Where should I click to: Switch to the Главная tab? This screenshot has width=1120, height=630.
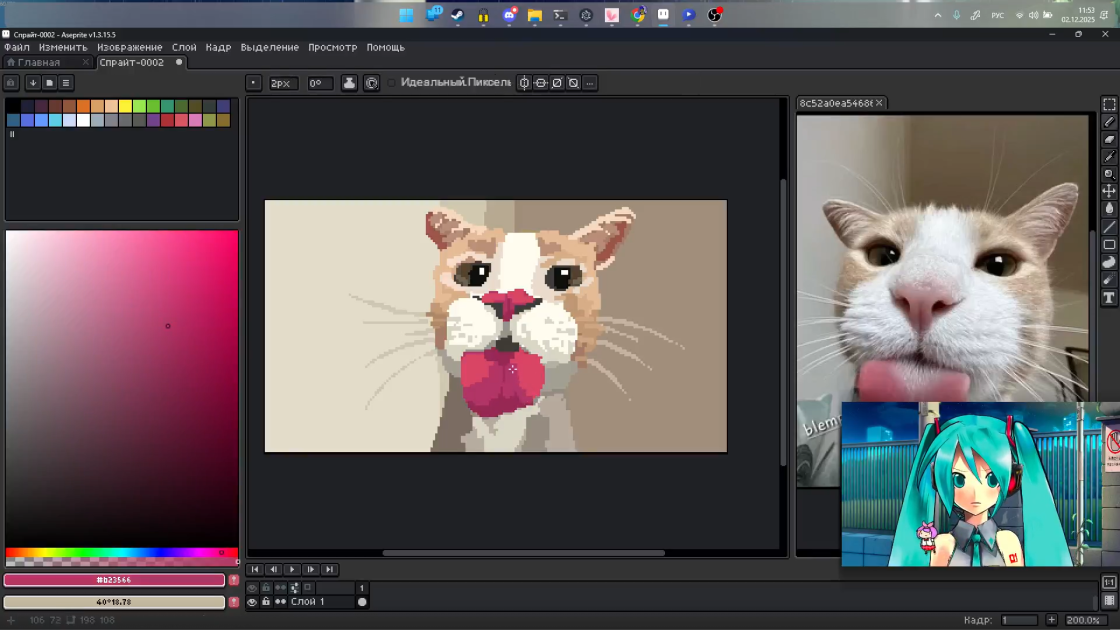click(39, 62)
